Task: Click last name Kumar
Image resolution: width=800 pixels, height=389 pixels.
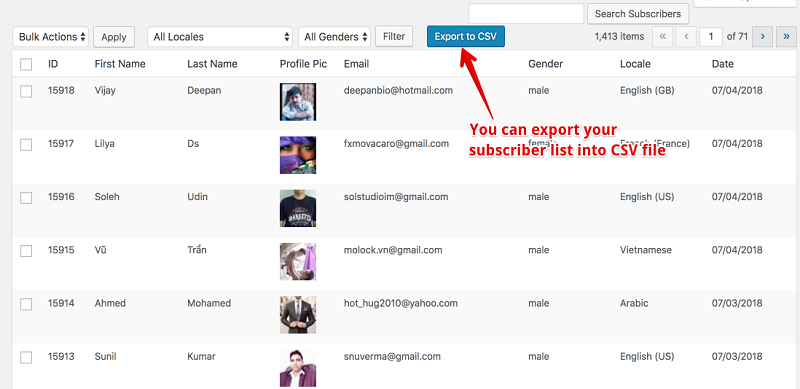Action: point(201,356)
